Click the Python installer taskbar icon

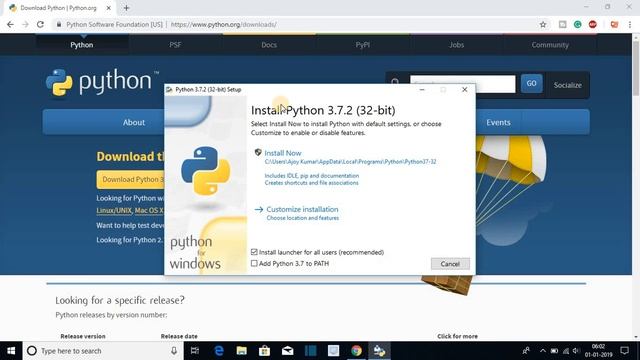click(x=379, y=351)
